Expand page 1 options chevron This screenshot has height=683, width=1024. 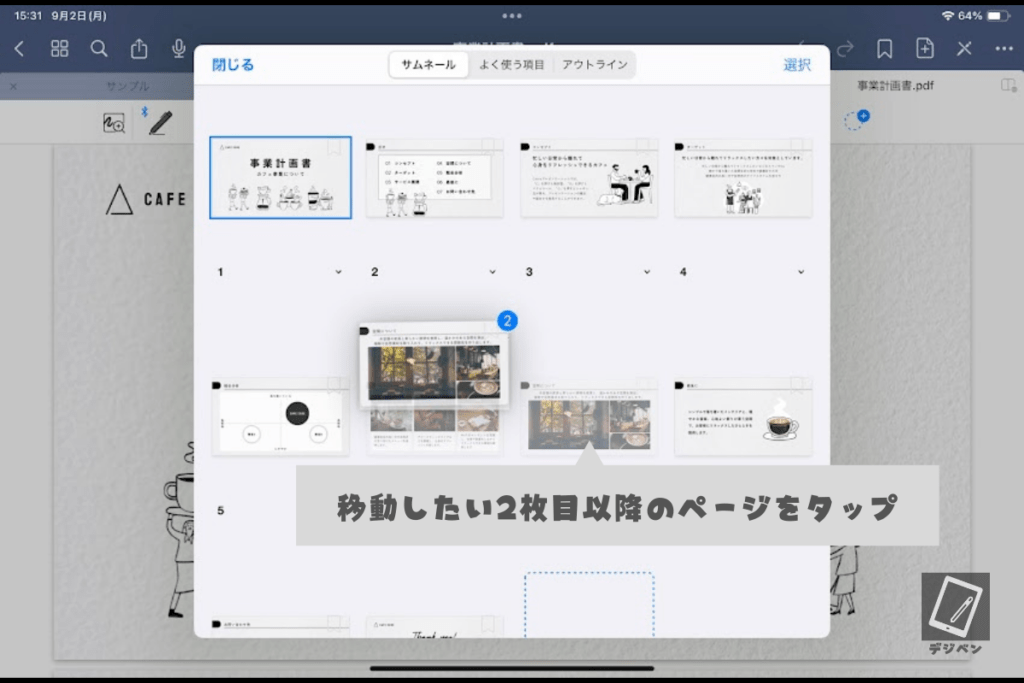tap(338, 272)
